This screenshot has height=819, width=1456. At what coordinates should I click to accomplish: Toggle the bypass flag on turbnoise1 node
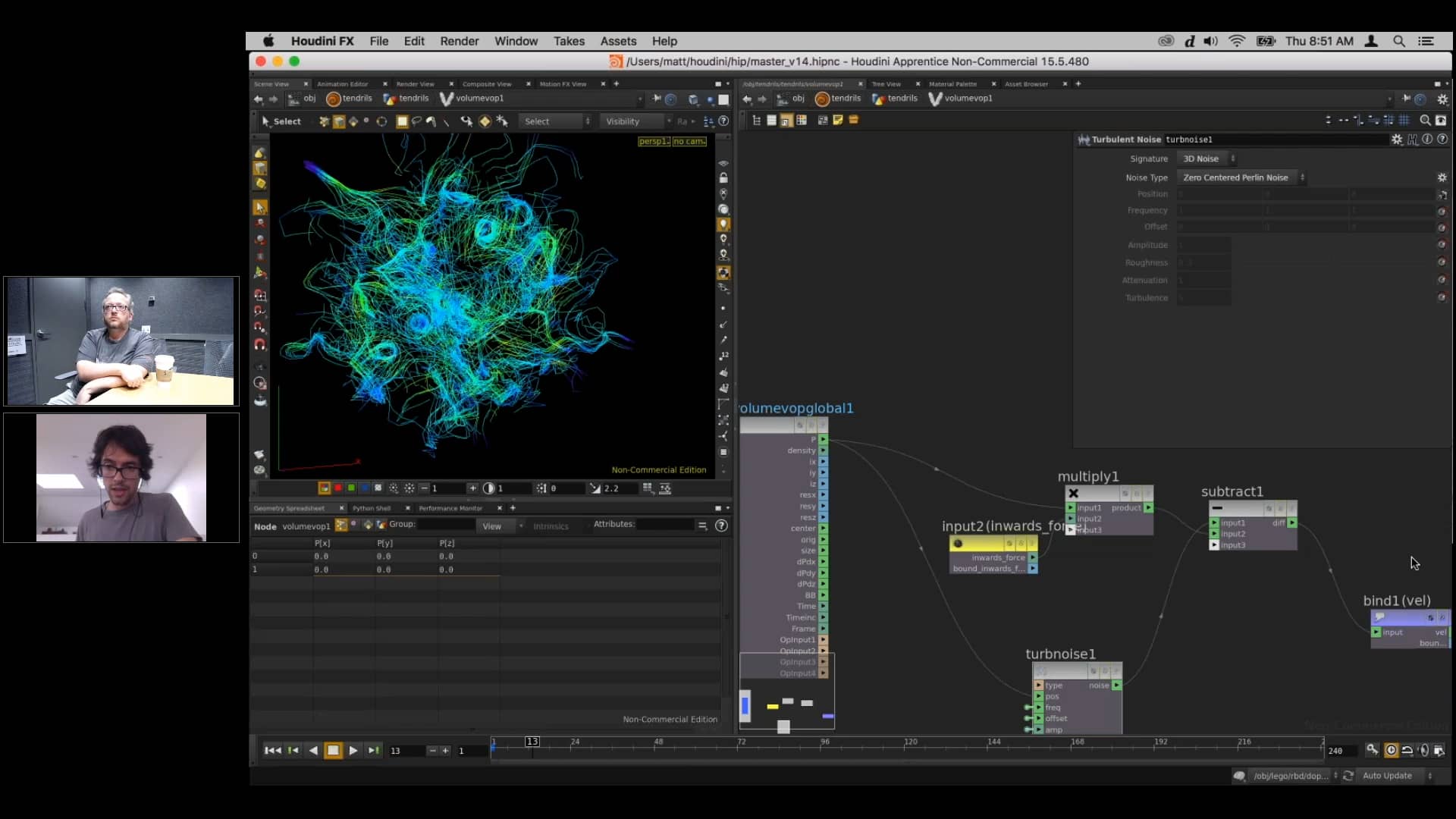1094,671
